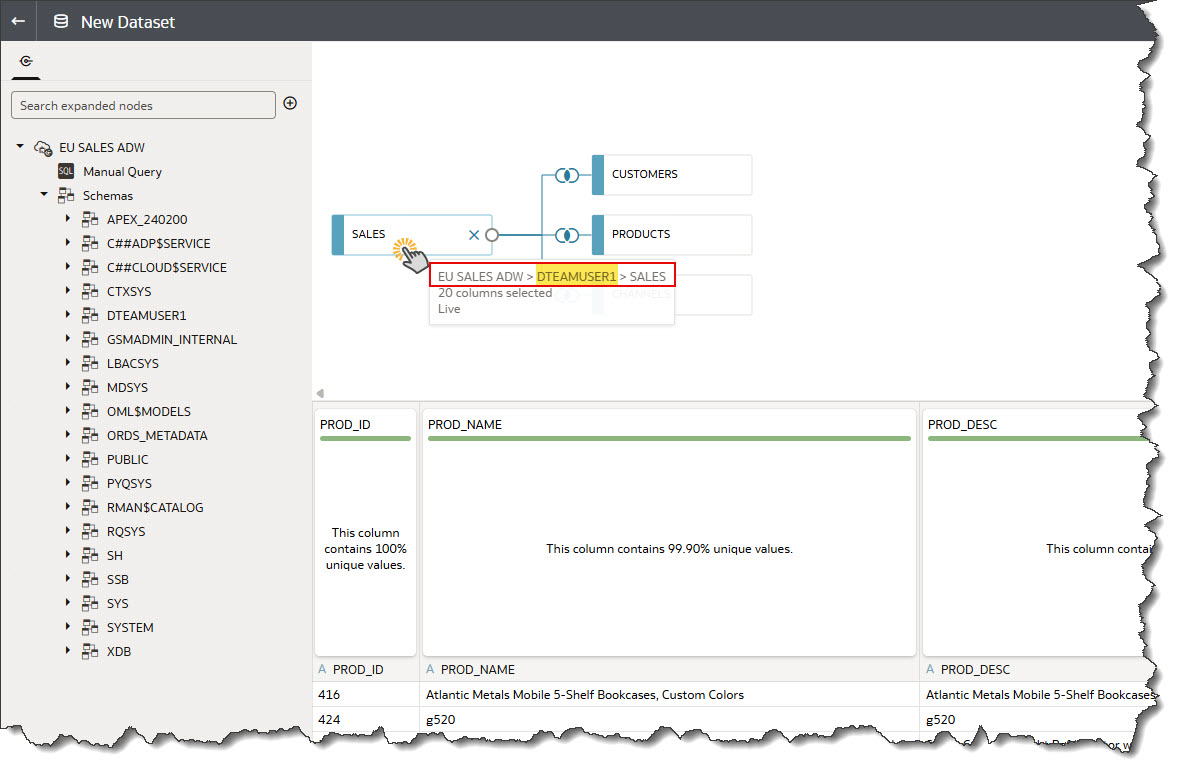Select the DTEAMUSER1 schema label
The height and width of the screenshot is (771, 1183).
pyautogui.click(x=146, y=315)
